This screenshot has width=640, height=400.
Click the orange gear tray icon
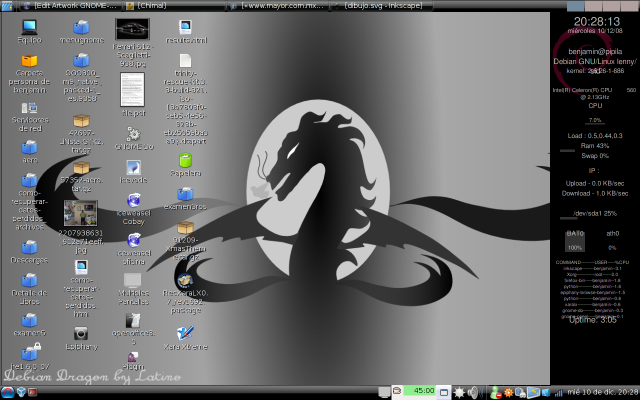click(508, 393)
